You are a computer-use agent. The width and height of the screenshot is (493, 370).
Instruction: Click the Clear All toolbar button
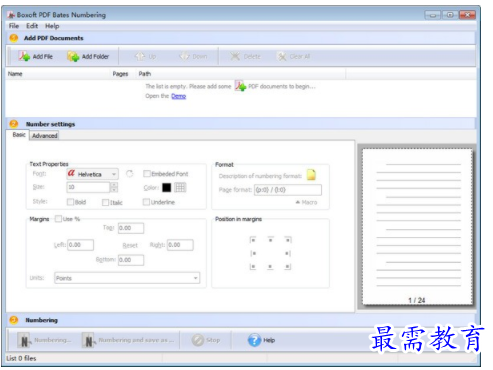tap(294, 56)
